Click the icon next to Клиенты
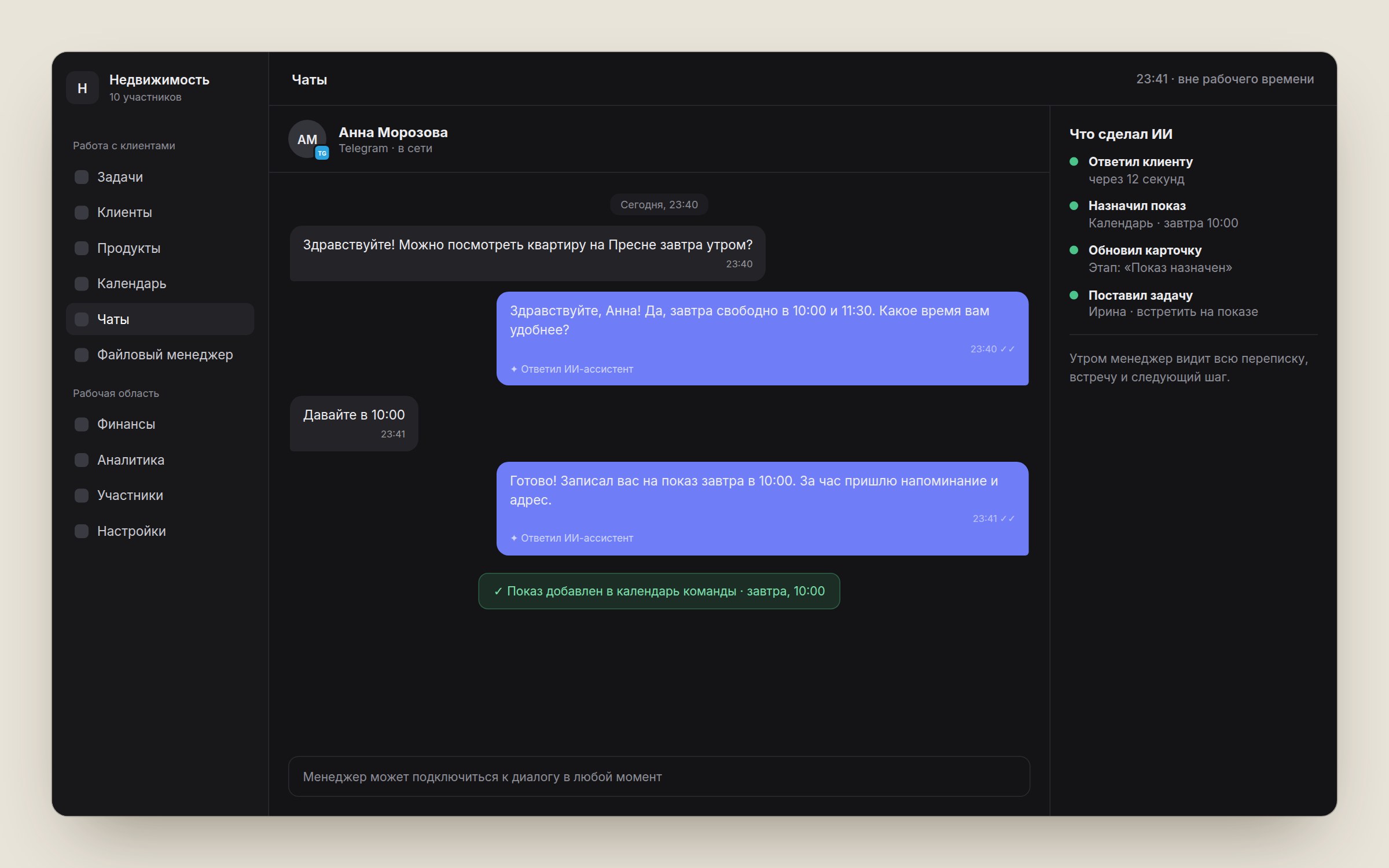 click(x=82, y=212)
